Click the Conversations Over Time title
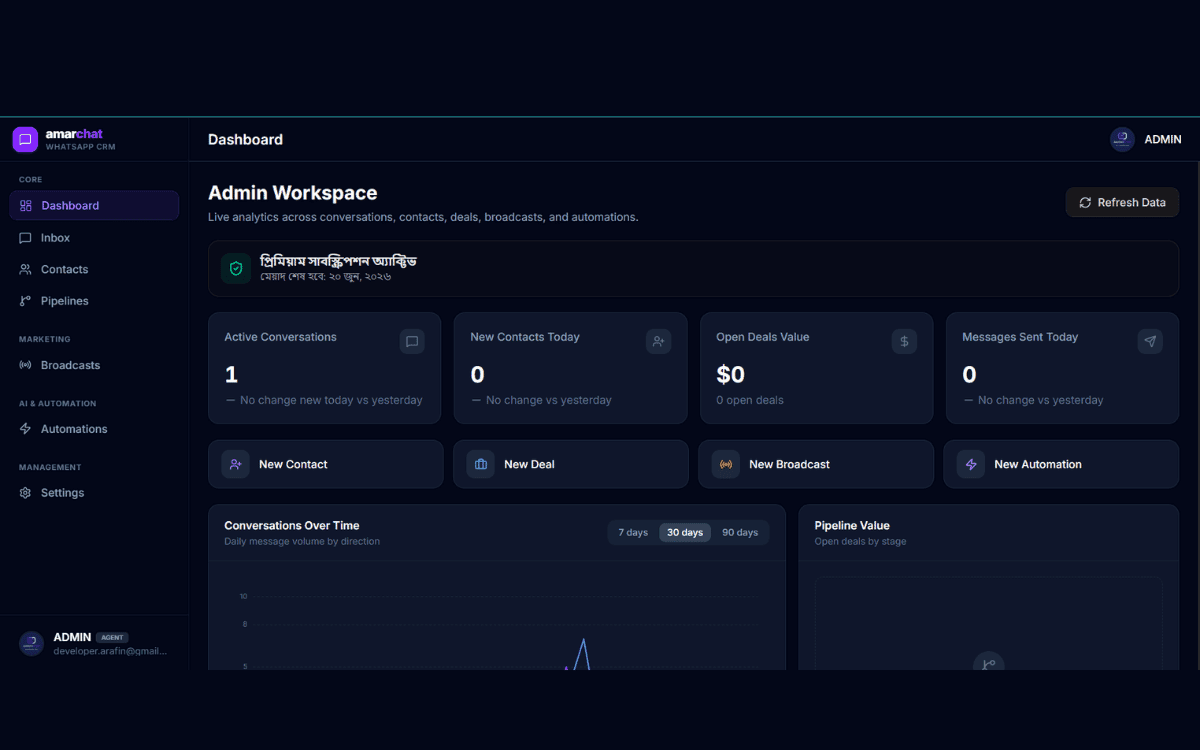Screen dimensions: 1200x750 point(292,525)
